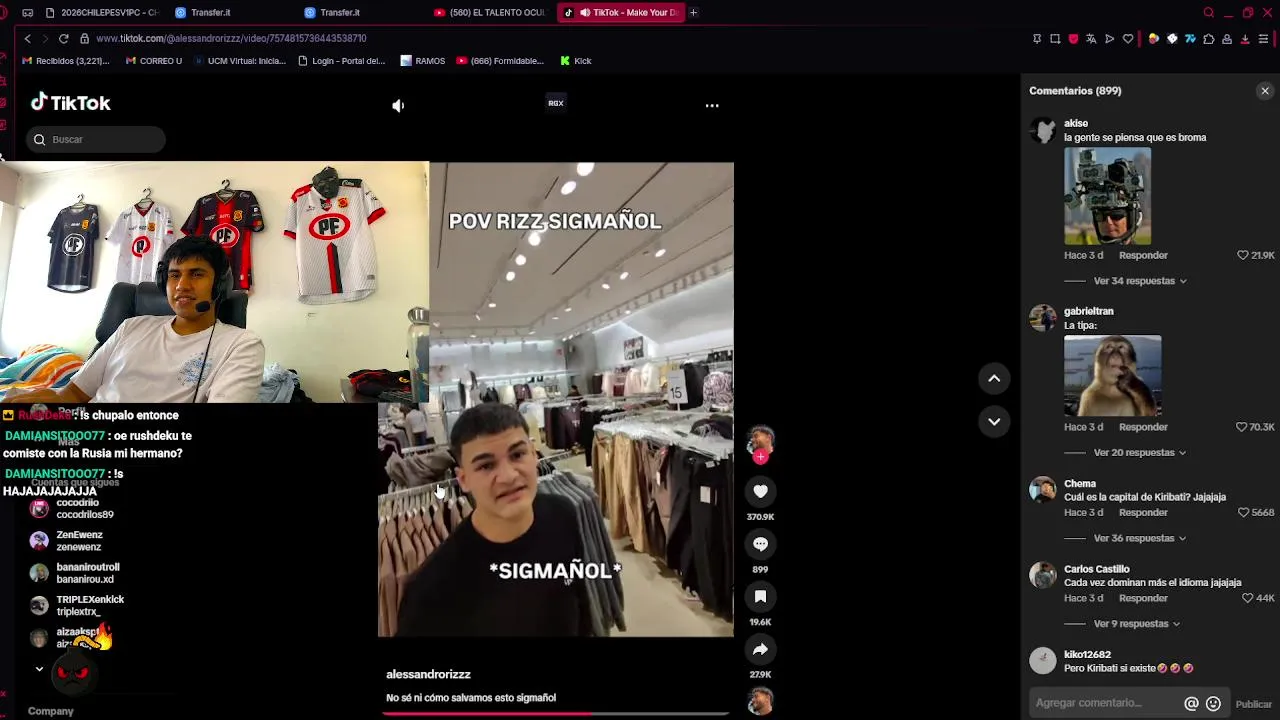Open CORREO U bookmark
The width and height of the screenshot is (1280, 720).
[x=154, y=61]
